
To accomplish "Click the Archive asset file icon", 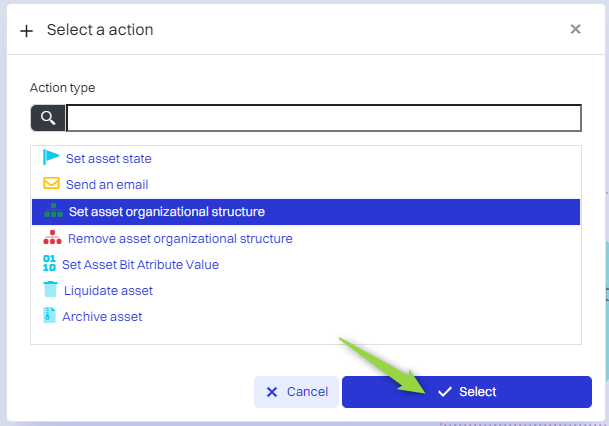I will click(x=49, y=317).
